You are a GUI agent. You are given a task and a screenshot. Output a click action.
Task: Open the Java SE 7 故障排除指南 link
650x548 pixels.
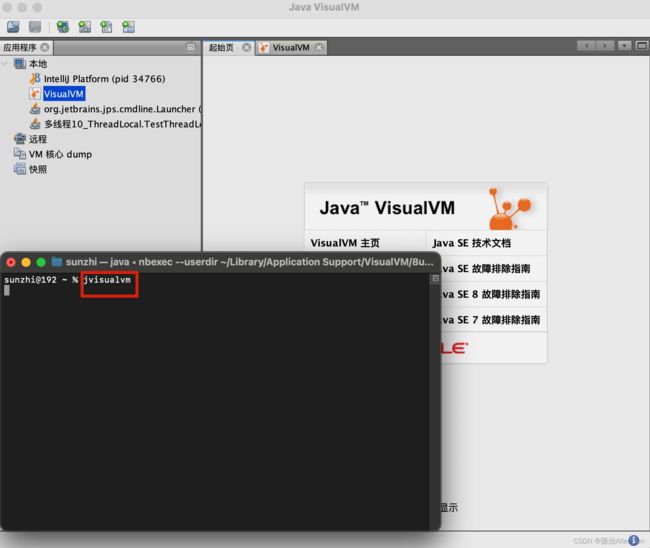491,320
